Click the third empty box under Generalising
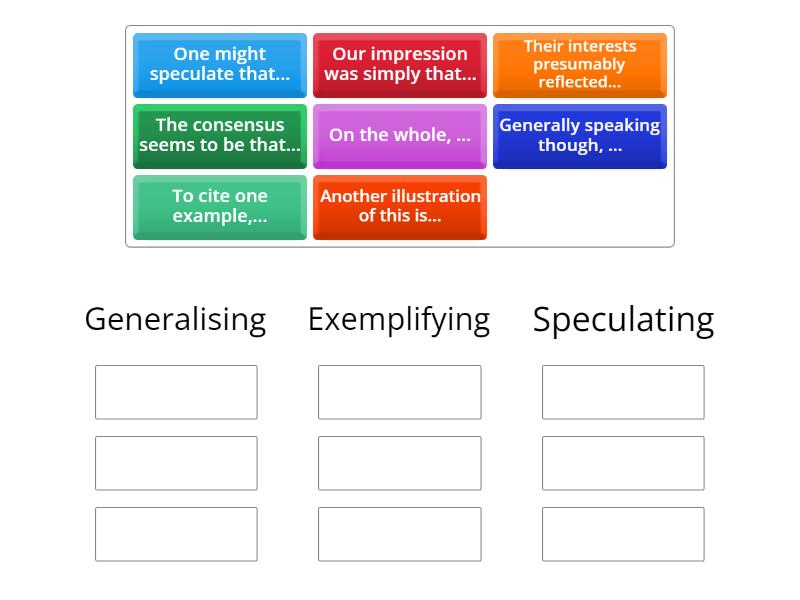Screen dimensions: 800x600 point(176,533)
